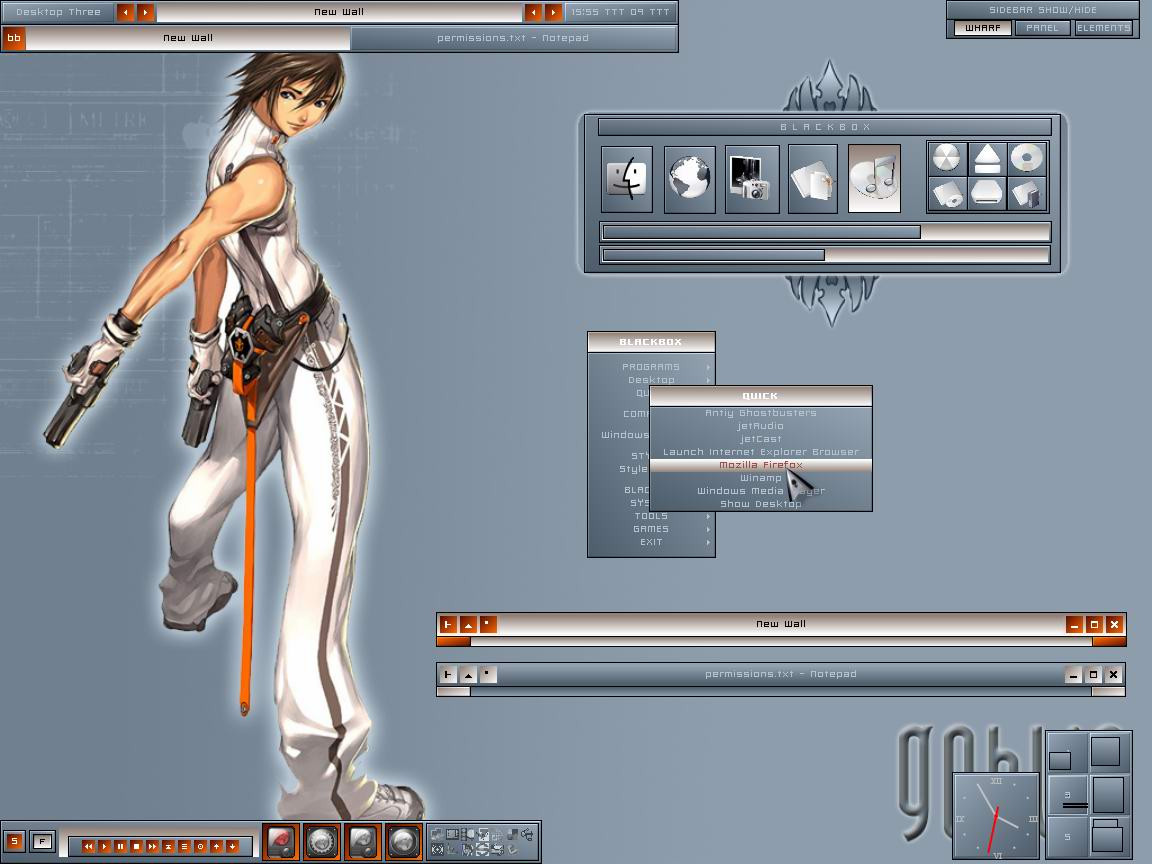Launch the globe browser icon in wharf
This screenshot has height=864, width=1152.
(x=689, y=179)
